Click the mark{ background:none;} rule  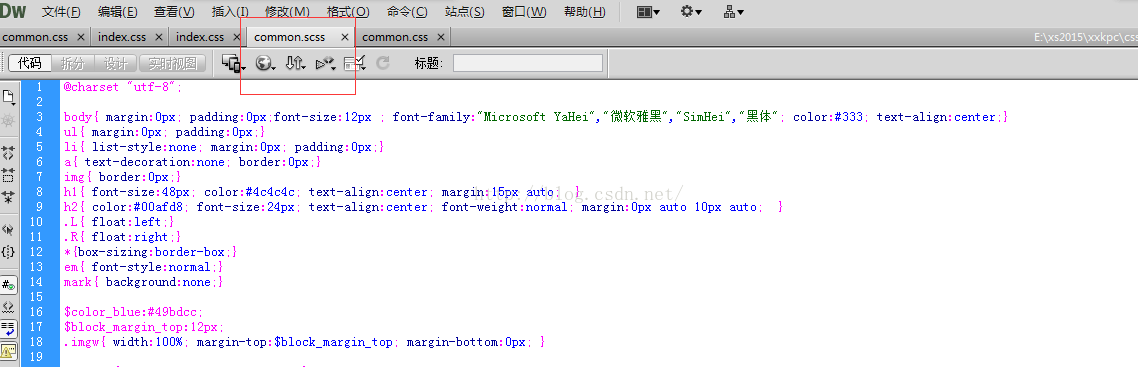click(144, 282)
